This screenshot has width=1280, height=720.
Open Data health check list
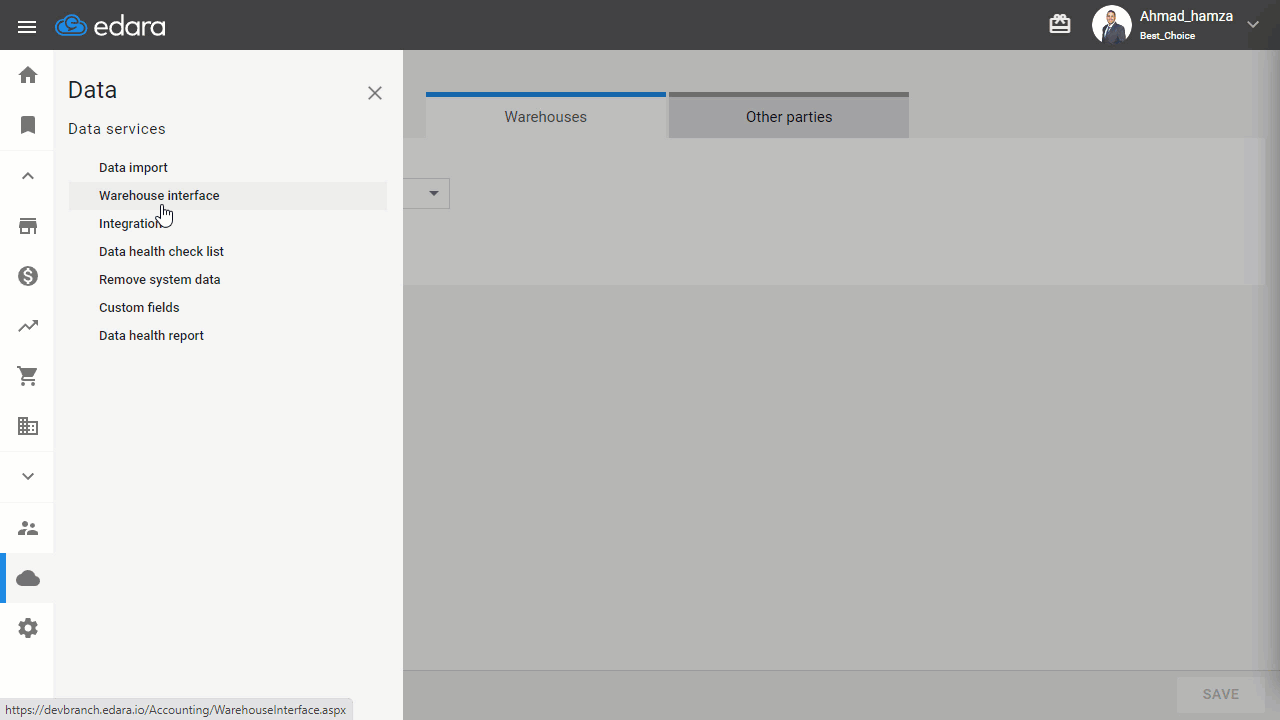tap(161, 252)
